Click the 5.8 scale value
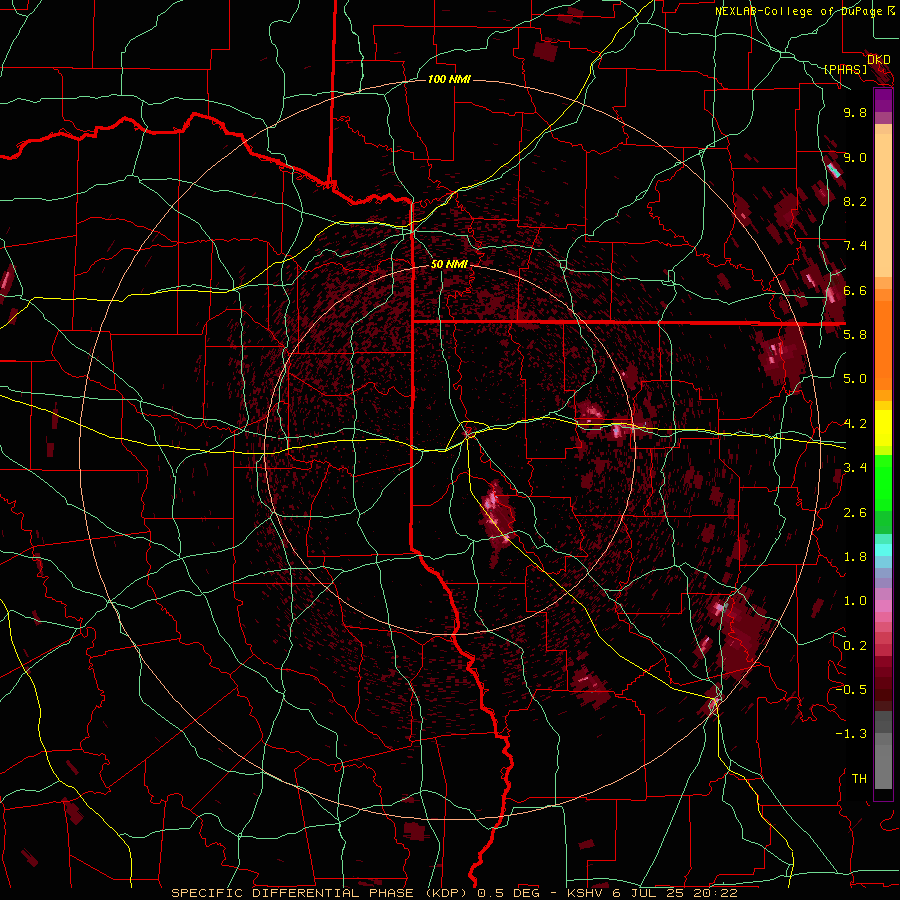 [x=855, y=335]
